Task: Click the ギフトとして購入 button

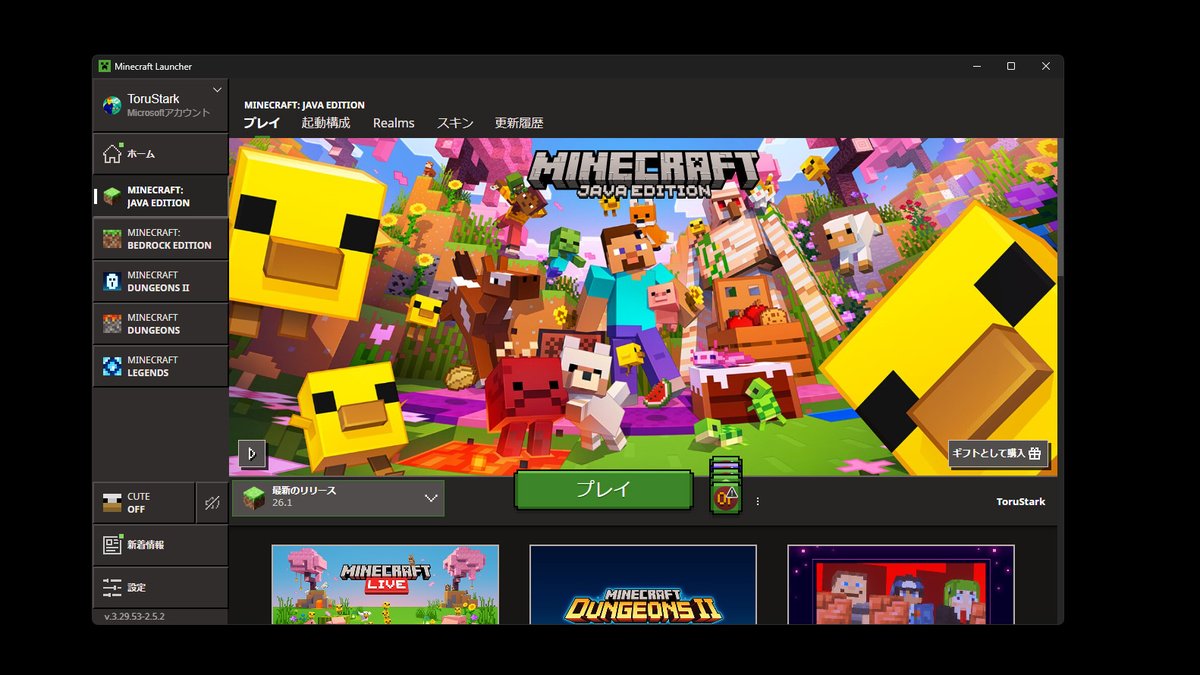Action: click(998, 453)
